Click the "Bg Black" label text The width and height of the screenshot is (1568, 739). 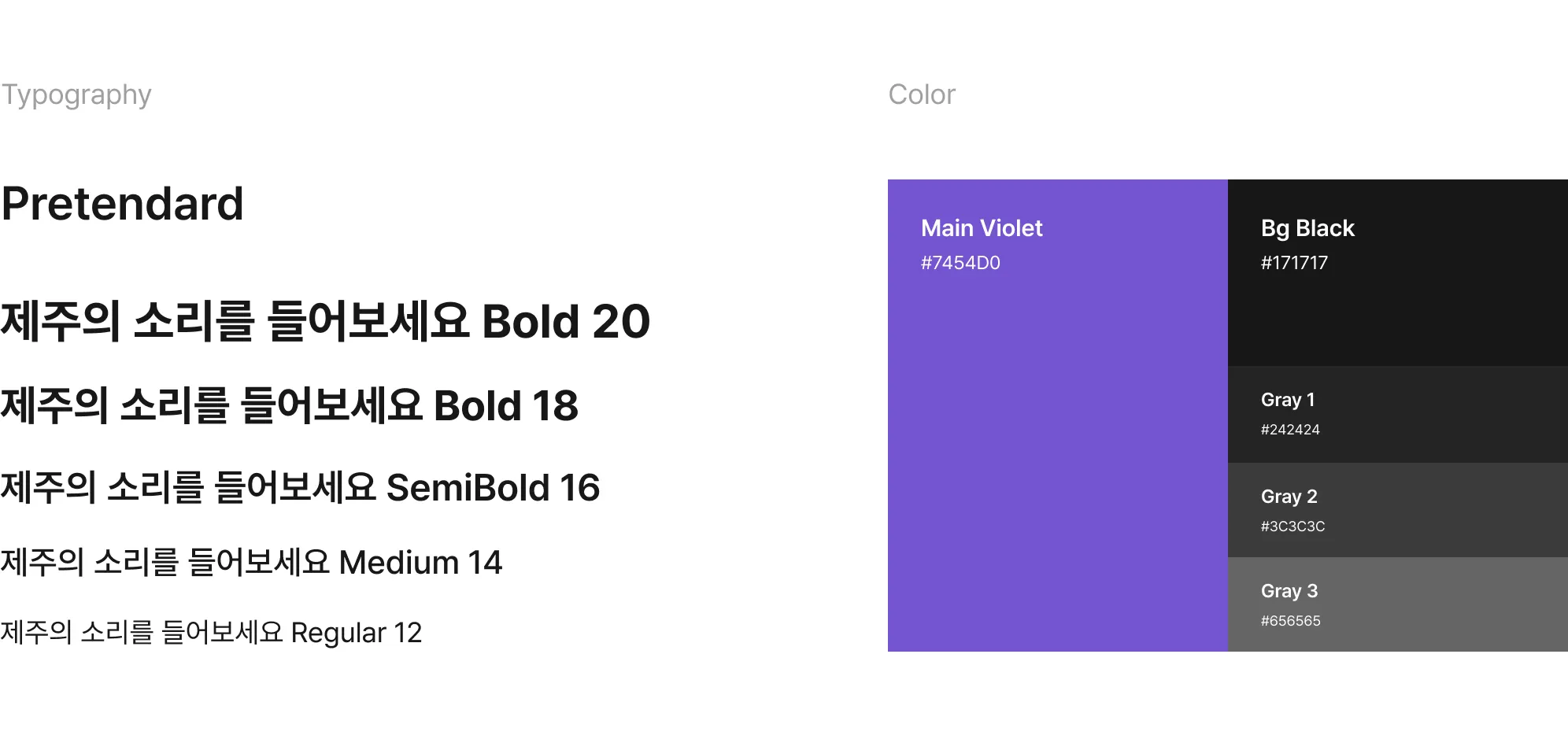tap(1307, 228)
